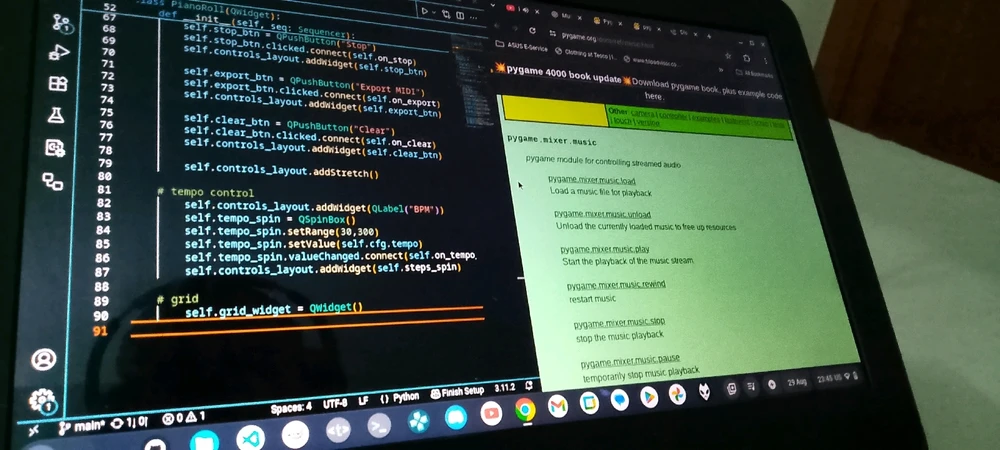The height and width of the screenshot is (450, 1000).
Task: Change indentation via Spaces: 4
Action: pyautogui.click(x=291, y=407)
